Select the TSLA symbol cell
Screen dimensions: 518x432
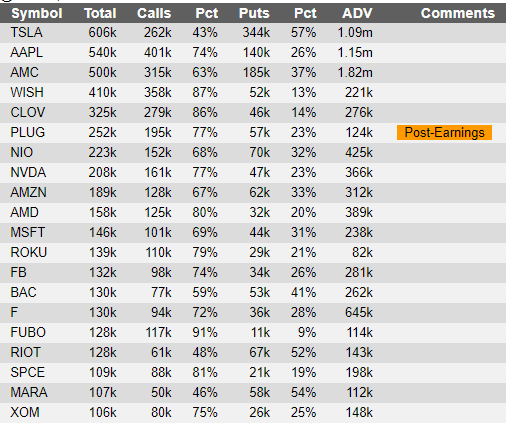click(26, 33)
